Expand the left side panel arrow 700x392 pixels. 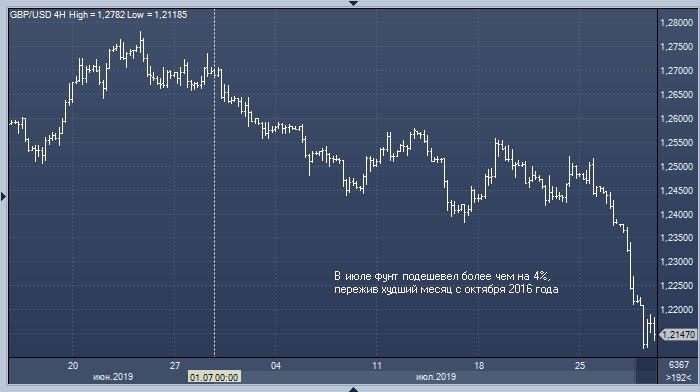pos(3,196)
